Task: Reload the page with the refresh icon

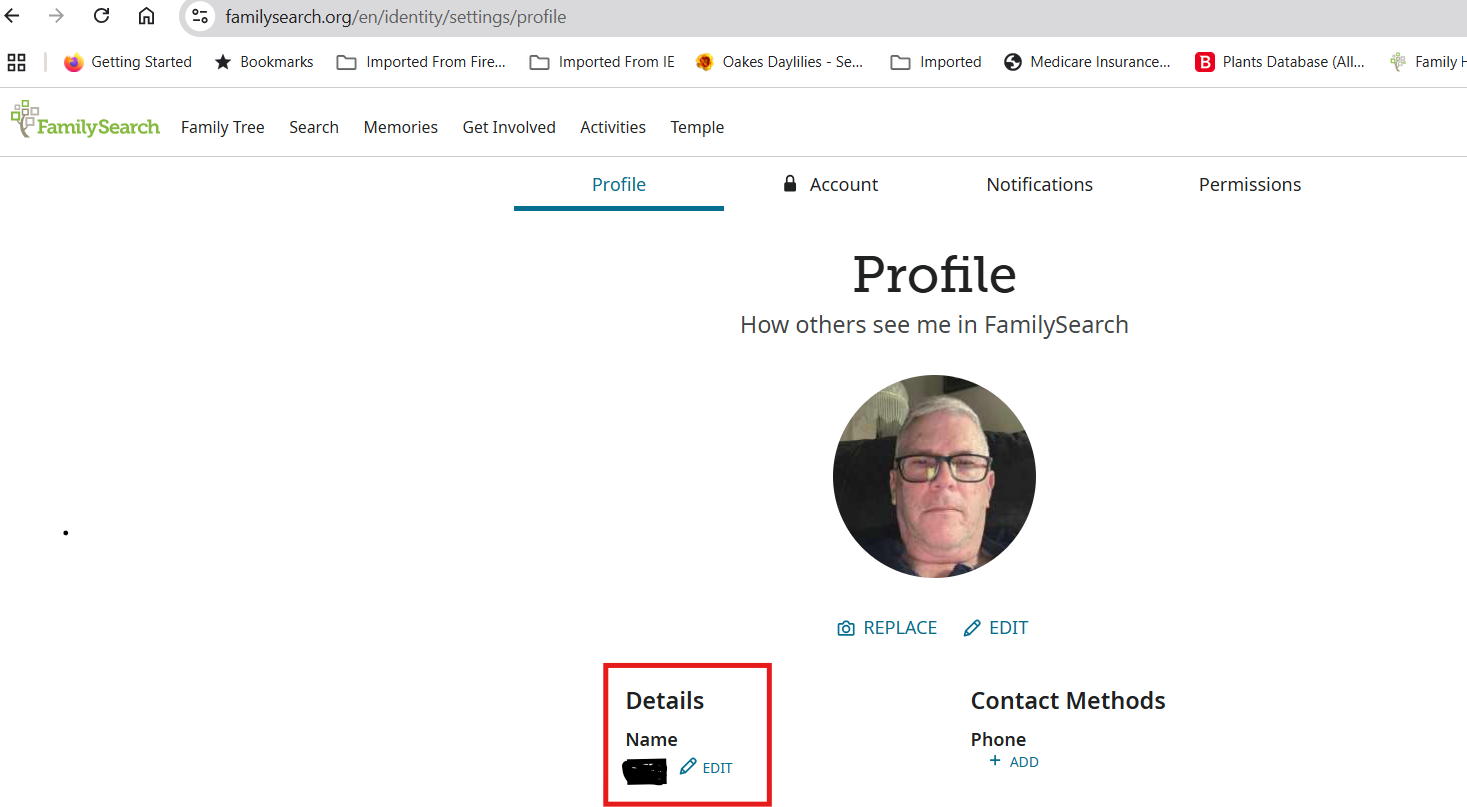Action: [x=101, y=16]
